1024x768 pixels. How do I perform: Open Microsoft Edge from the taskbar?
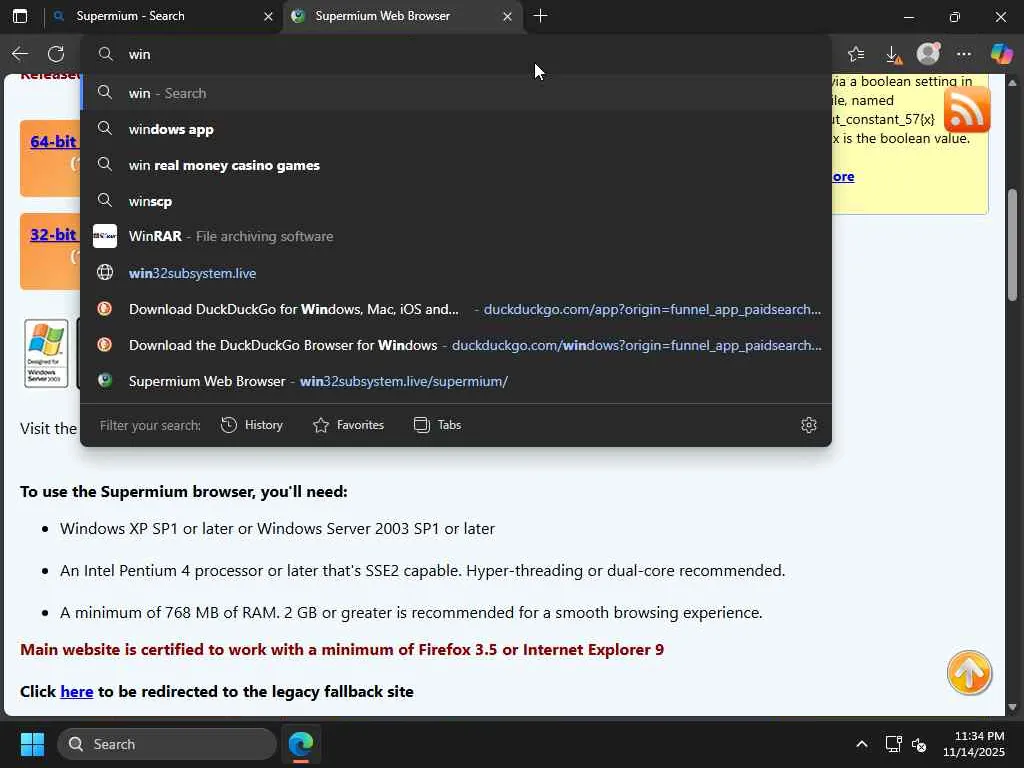tap(301, 744)
